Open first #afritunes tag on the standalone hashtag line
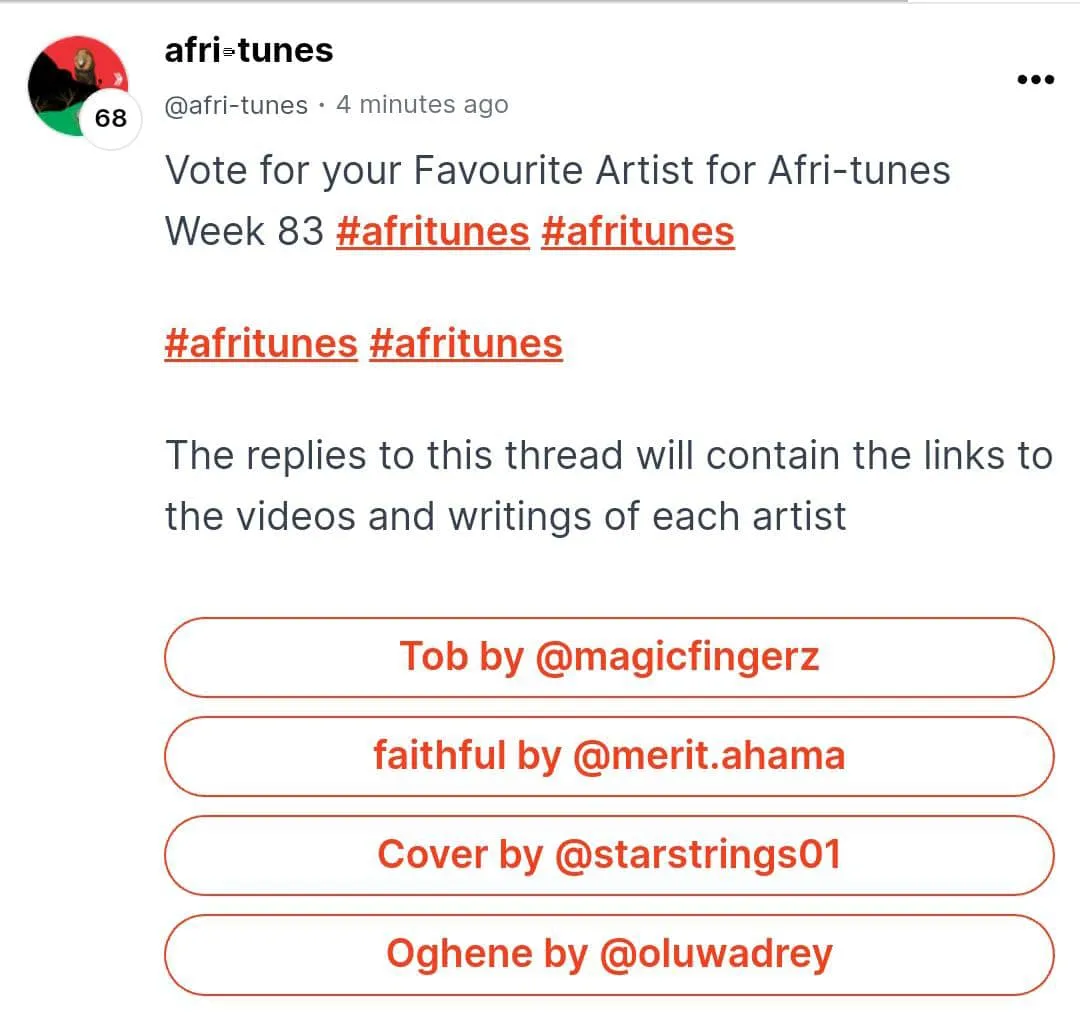Screen dimensions: 1080x1032 pos(261,344)
